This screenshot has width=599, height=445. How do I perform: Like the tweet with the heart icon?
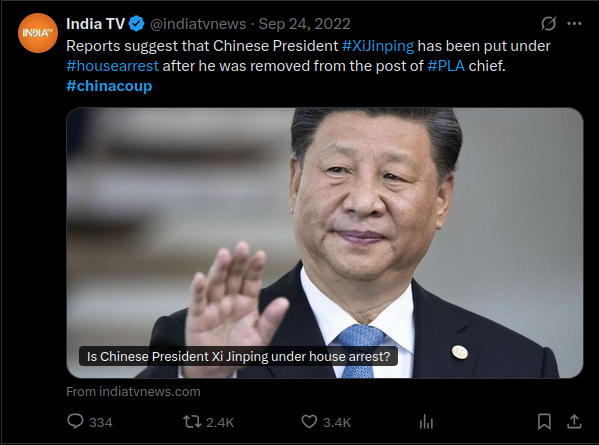(309, 422)
